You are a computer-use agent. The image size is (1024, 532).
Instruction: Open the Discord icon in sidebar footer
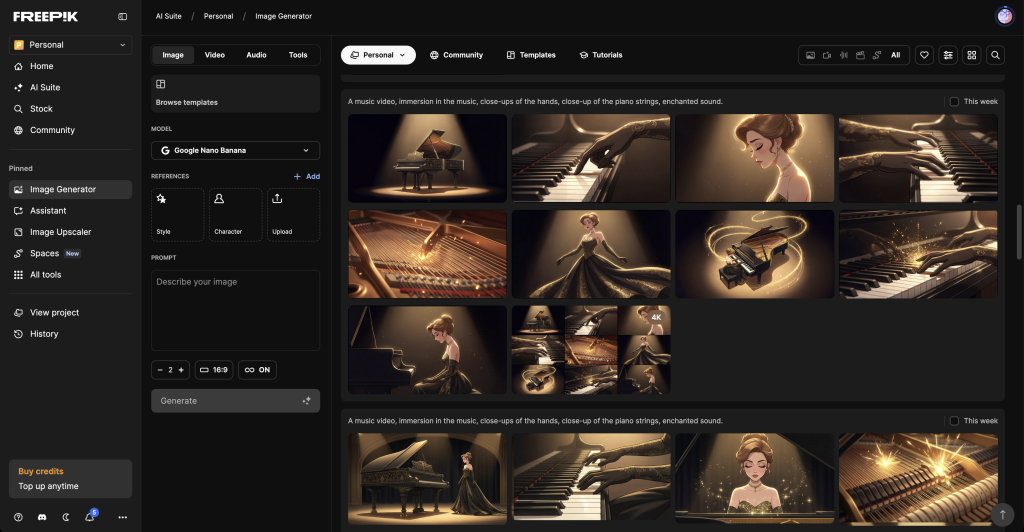(x=42, y=517)
